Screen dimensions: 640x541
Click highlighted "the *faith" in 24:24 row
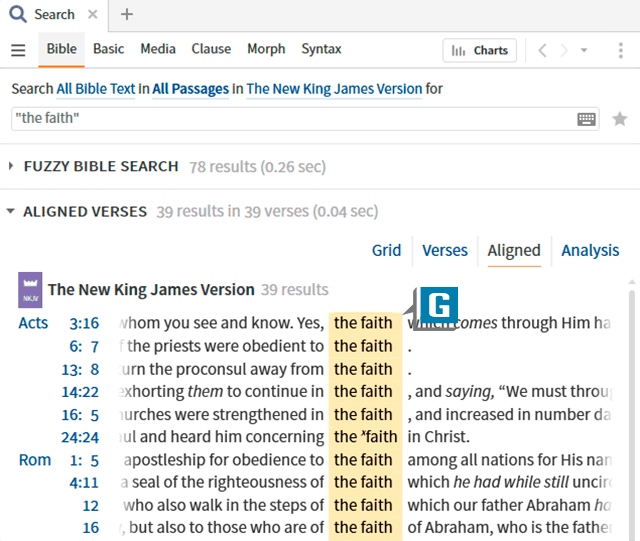click(366, 437)
